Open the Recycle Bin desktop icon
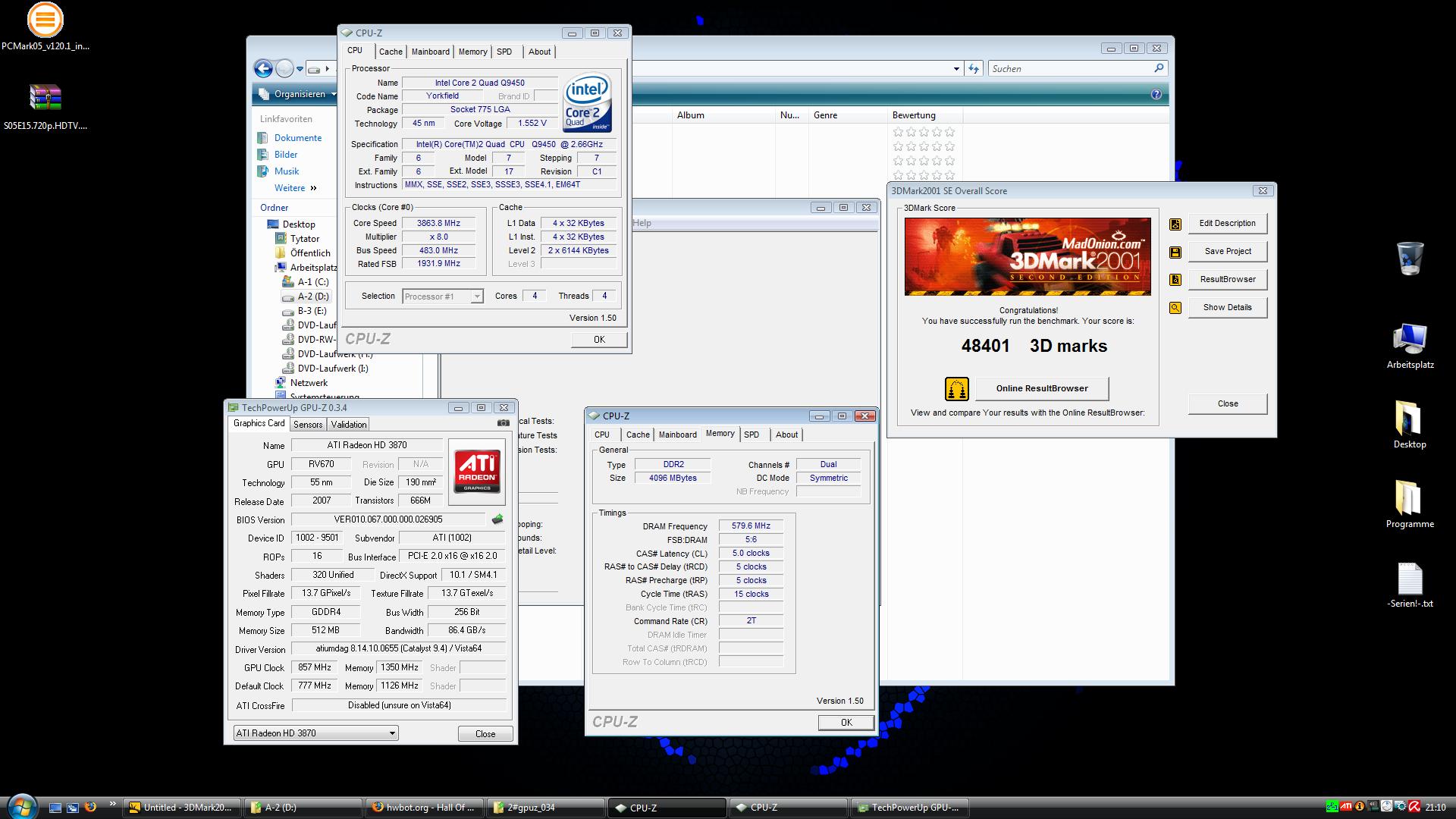Viewport: 1456px width, 819px height. click(1410, 258)
